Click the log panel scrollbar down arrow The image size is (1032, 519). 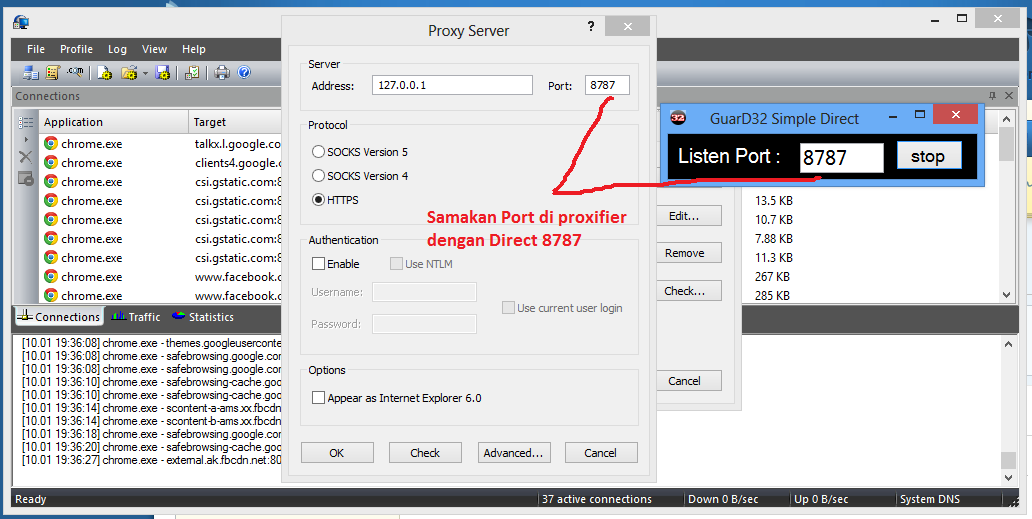pos(1008,477)
